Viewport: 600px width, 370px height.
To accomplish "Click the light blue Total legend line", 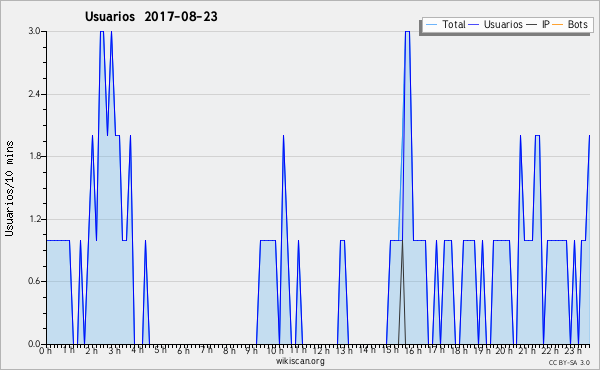I will 431,25.
